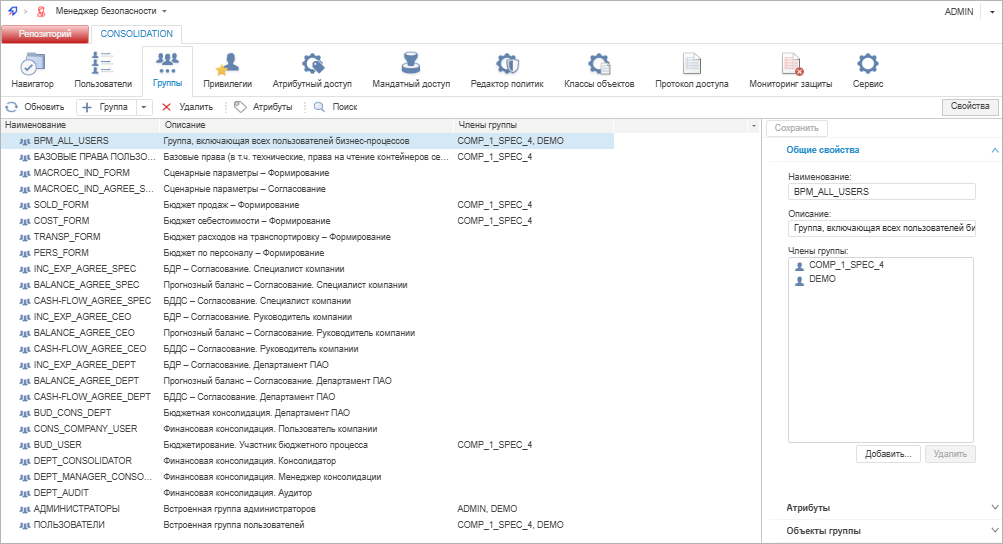
Task: Click the Описание input field
Action: tap(881, 228)
